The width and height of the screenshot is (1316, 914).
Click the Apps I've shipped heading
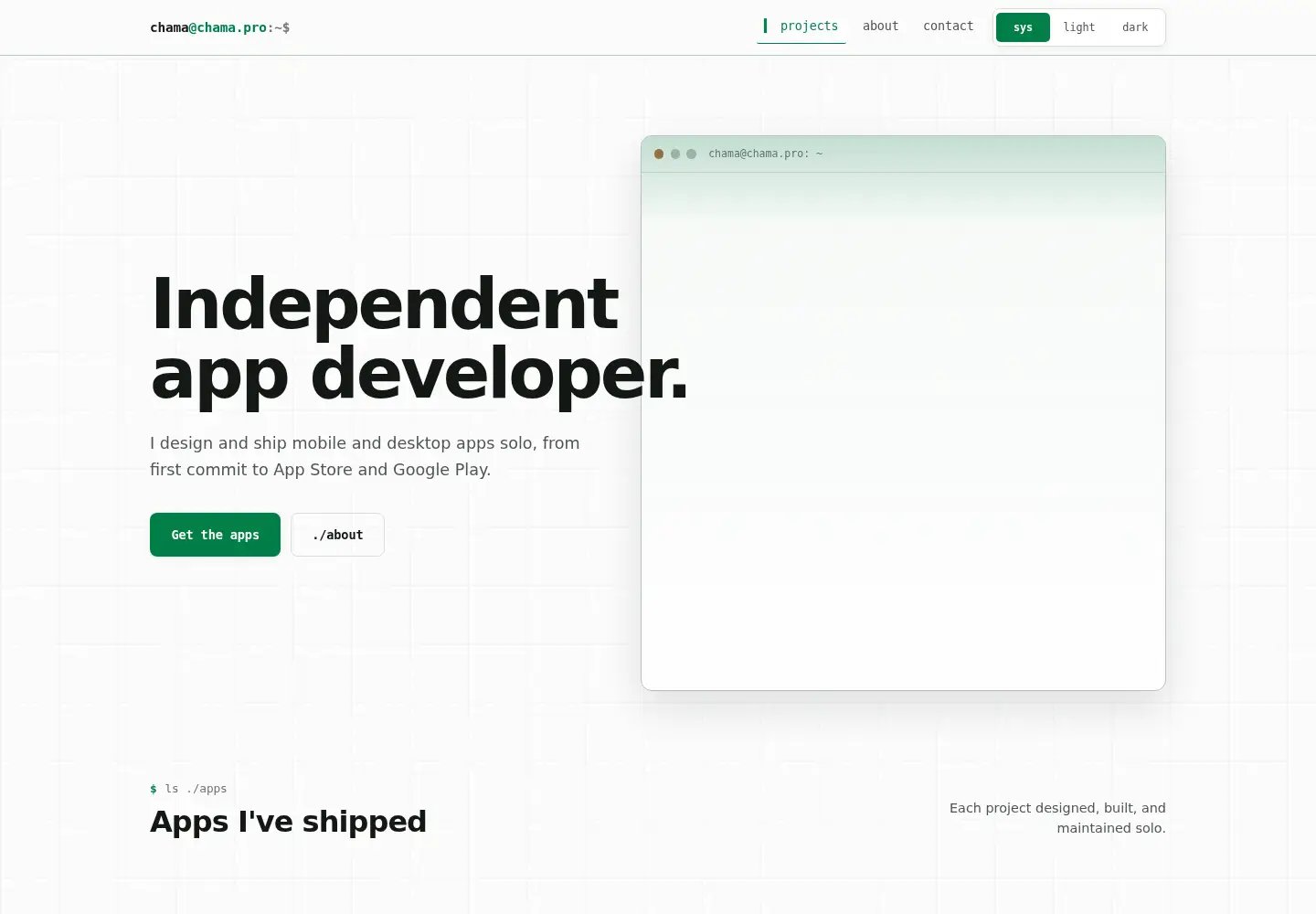pos(288,822)
